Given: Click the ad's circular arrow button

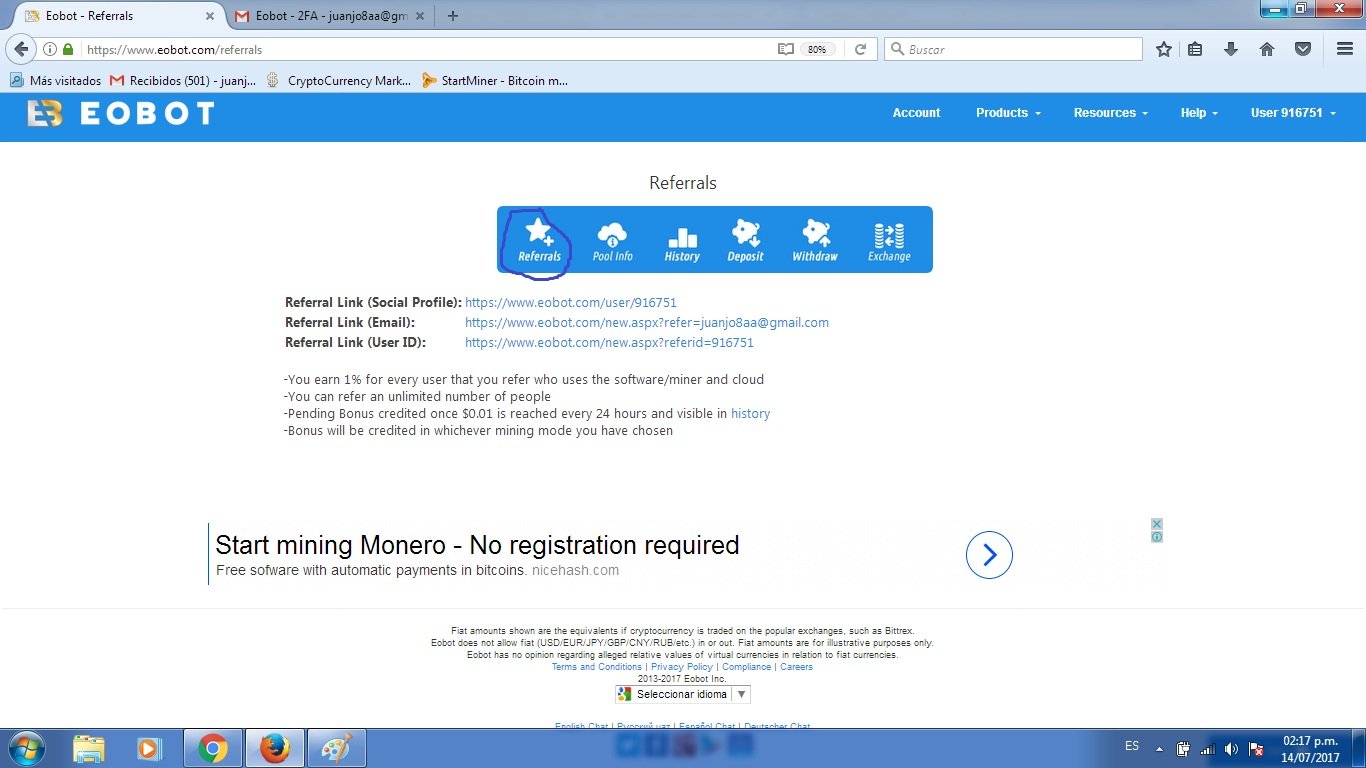Looking at the screenshot, I should click(x=989, y=555).
